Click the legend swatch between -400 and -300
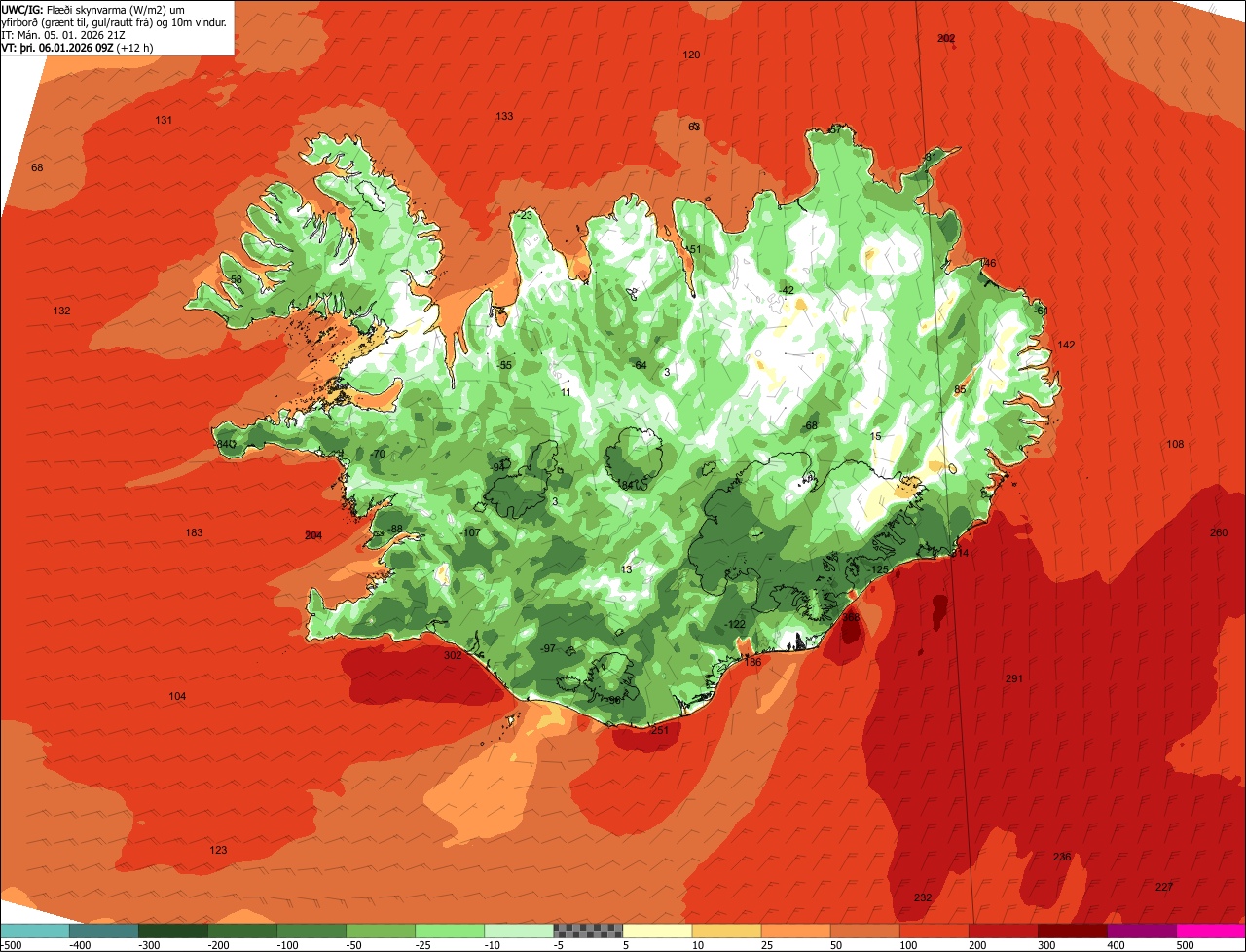 pyautogui.click(x=104, y=931)
